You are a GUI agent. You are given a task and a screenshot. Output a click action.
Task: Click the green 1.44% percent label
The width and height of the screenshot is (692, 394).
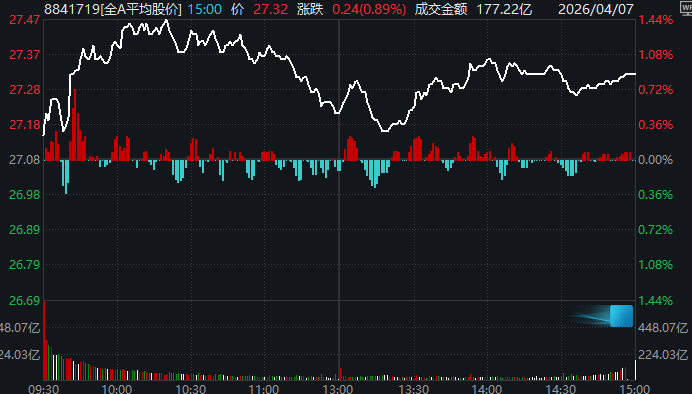click(655, 300)
